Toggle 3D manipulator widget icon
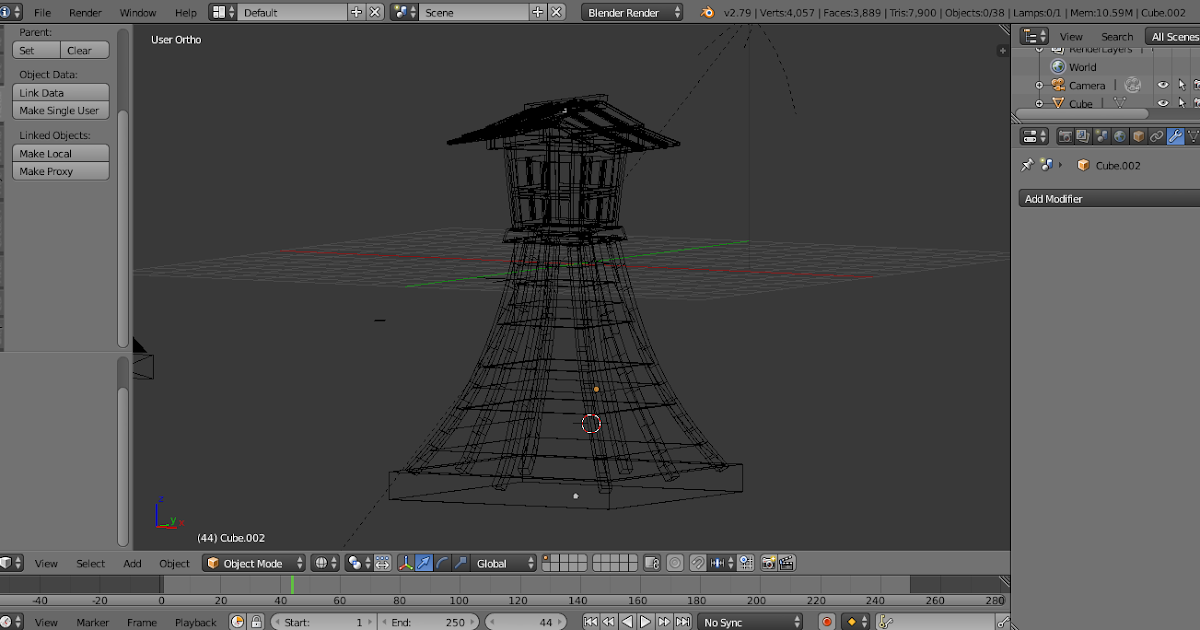Viewport: 1200px width, 630px height. pos(406,564)
